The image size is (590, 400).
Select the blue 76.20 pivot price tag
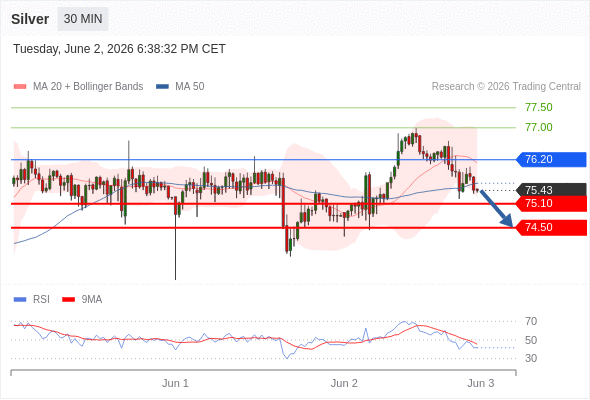pos(551,160)
